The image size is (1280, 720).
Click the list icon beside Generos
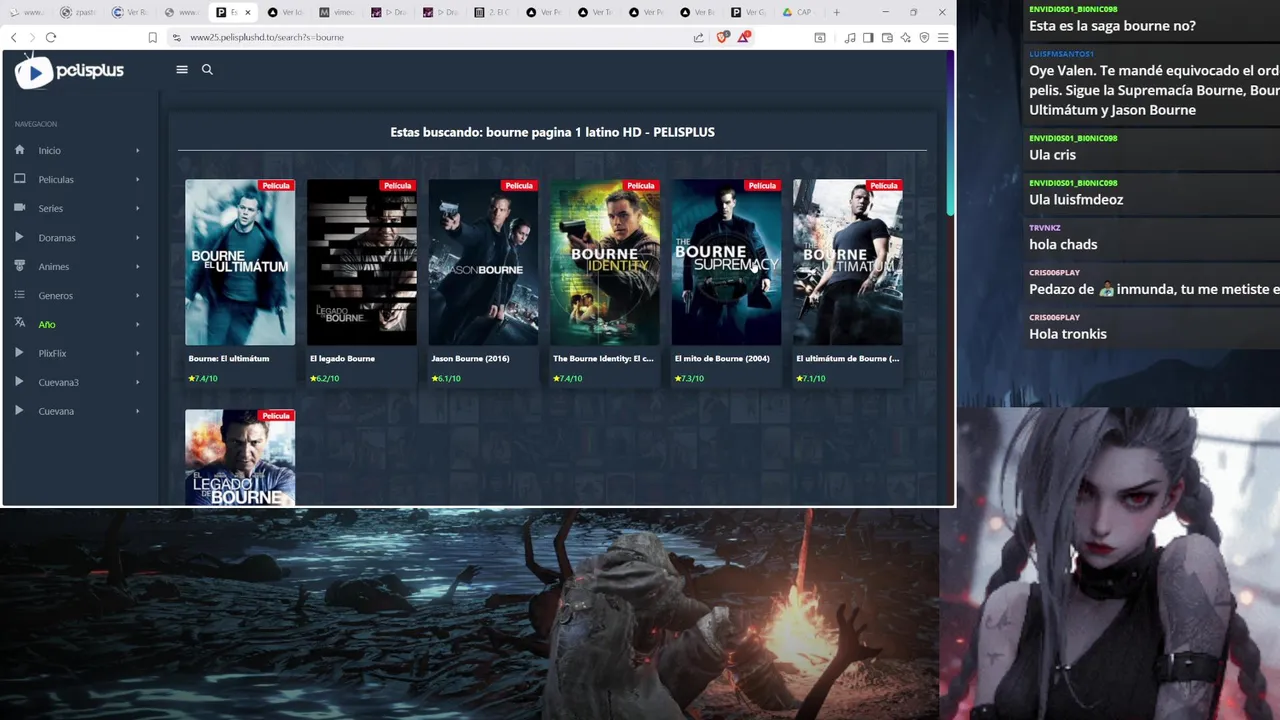point(19,295)
